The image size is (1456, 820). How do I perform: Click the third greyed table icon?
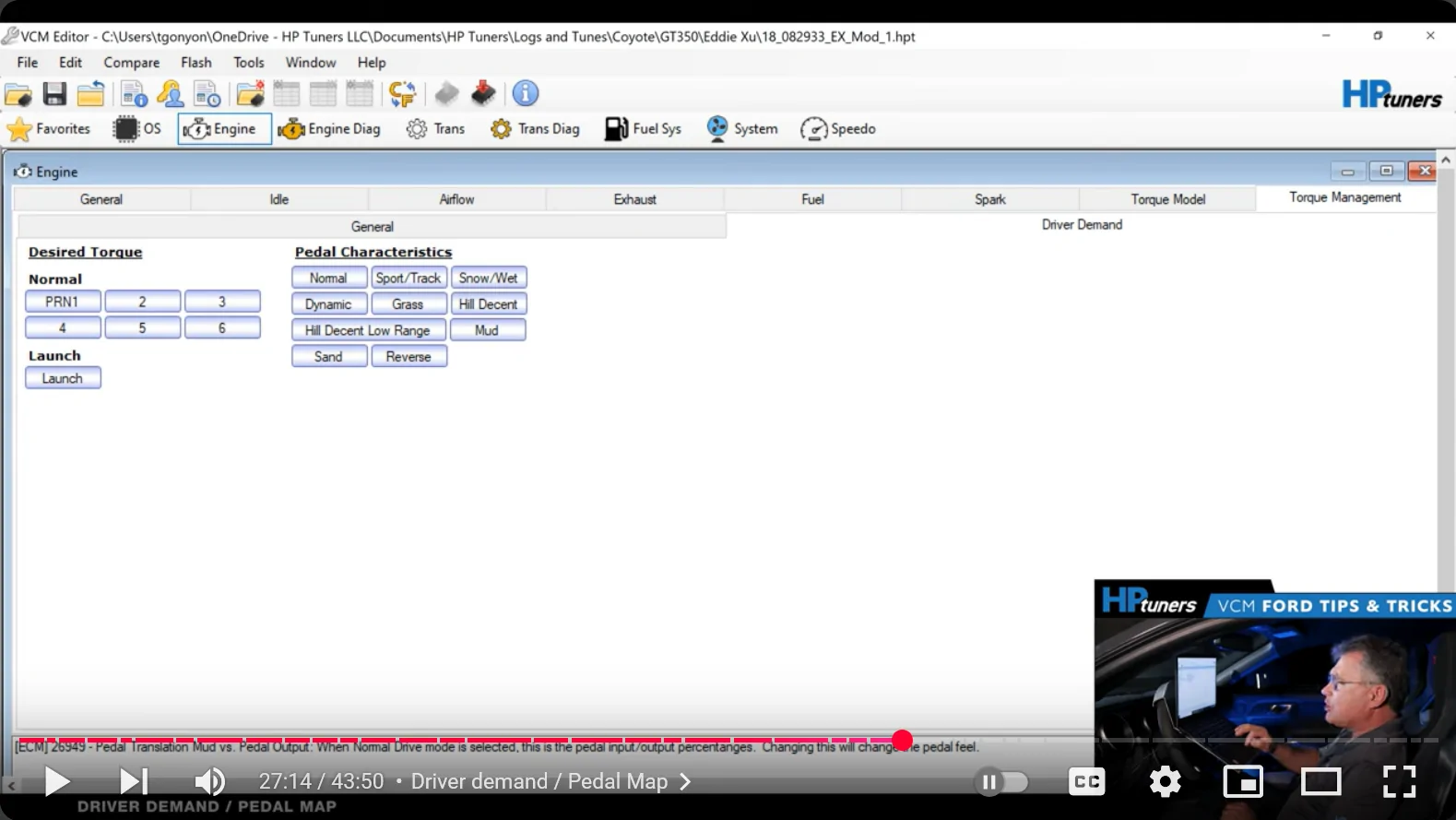pos(360,94)
